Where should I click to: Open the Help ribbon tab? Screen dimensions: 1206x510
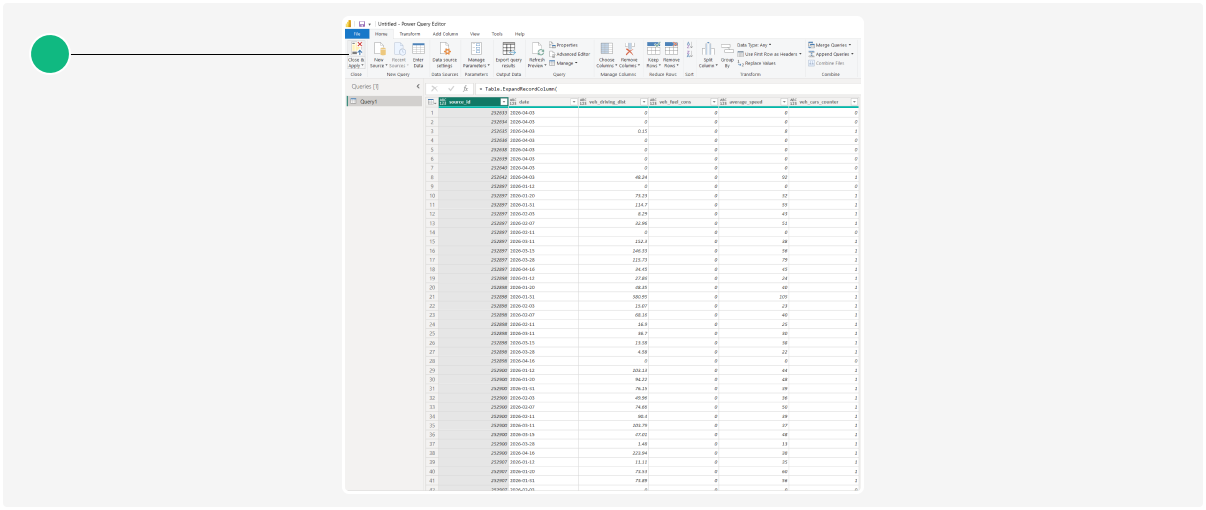pyautogui.click(x=519, y=34)
